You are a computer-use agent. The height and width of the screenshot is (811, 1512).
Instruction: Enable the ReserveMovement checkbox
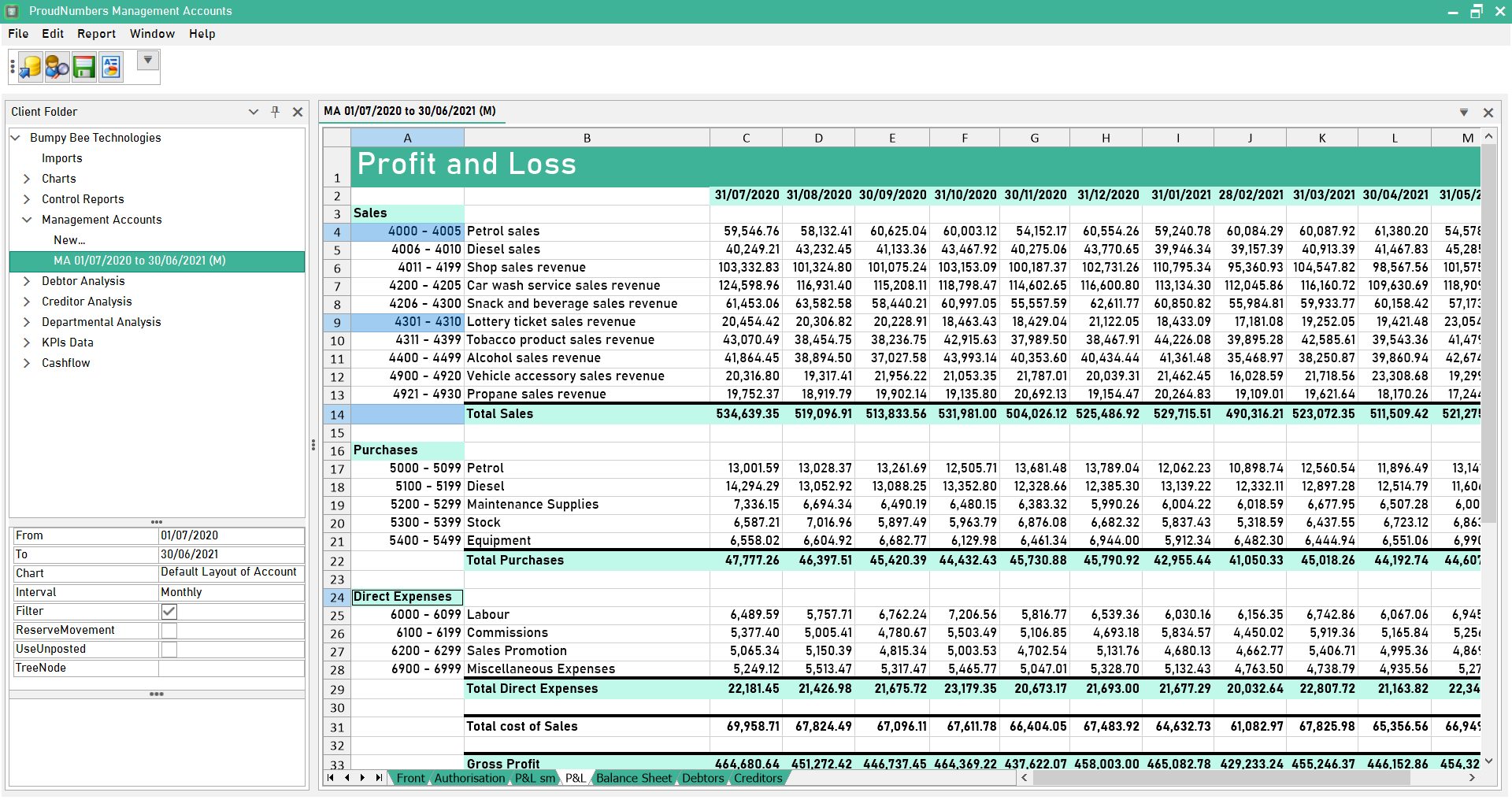(169, 631)
